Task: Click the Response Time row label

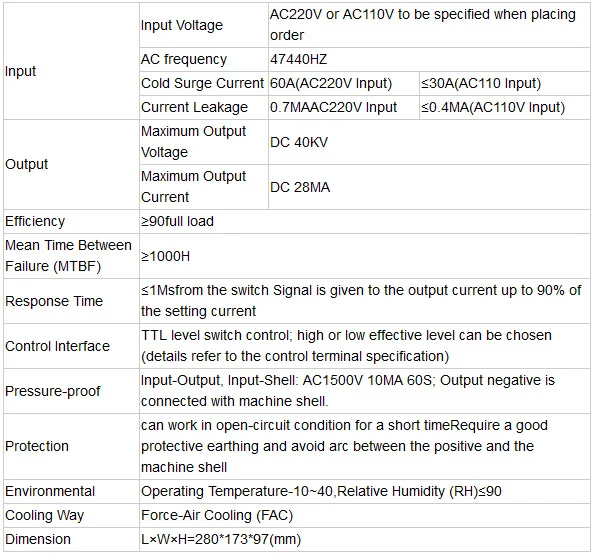Action: (71, 301)
